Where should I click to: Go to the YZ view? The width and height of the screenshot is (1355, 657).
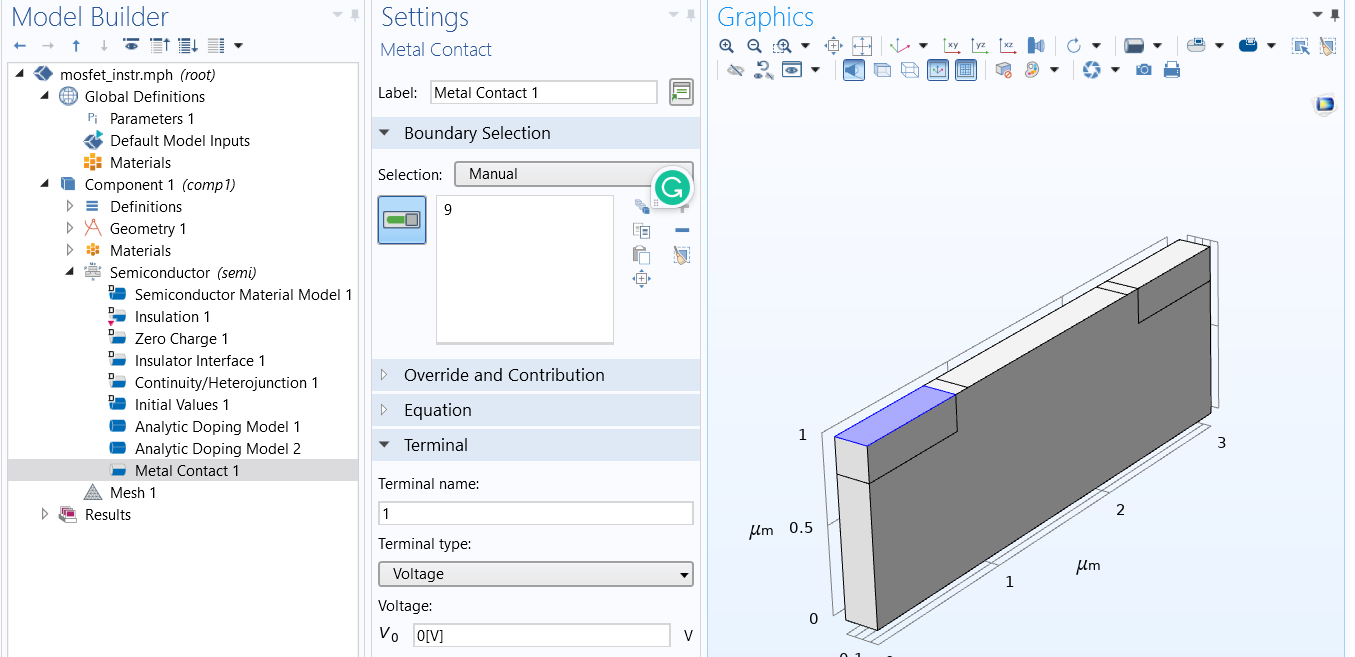point(980,46)
